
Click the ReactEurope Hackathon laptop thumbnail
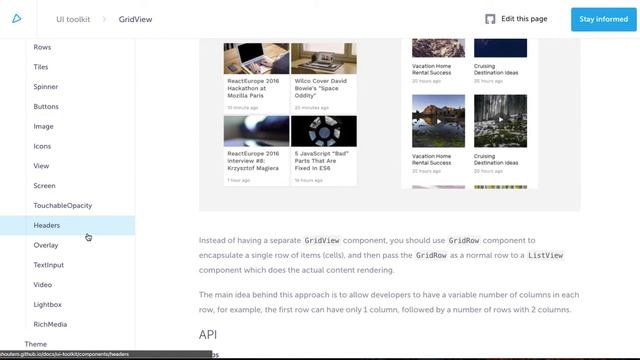coord(256,58)
